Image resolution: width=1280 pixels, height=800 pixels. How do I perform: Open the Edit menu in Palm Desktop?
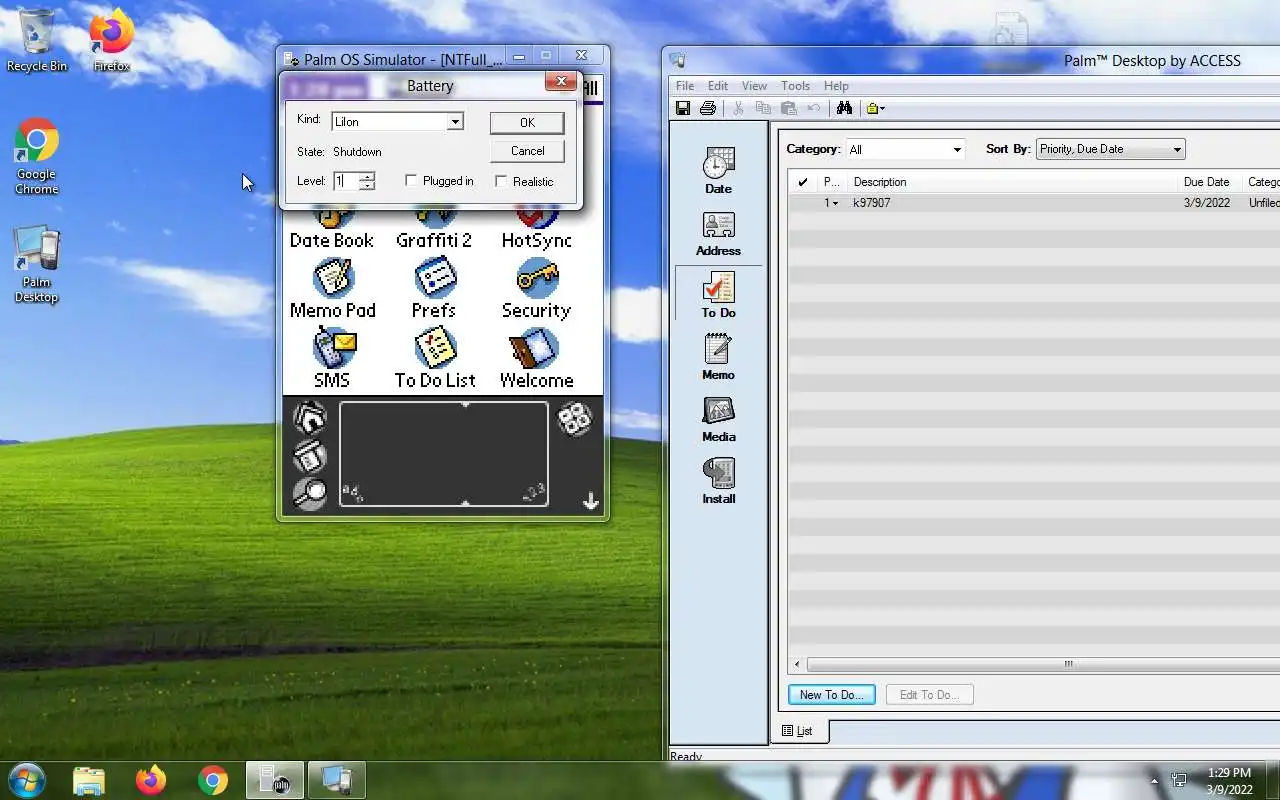point(718,86)
